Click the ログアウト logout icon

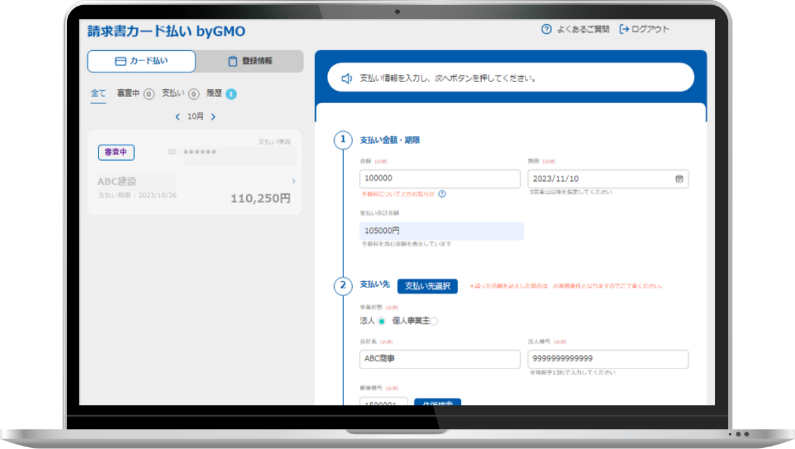[x=625, y=30]
